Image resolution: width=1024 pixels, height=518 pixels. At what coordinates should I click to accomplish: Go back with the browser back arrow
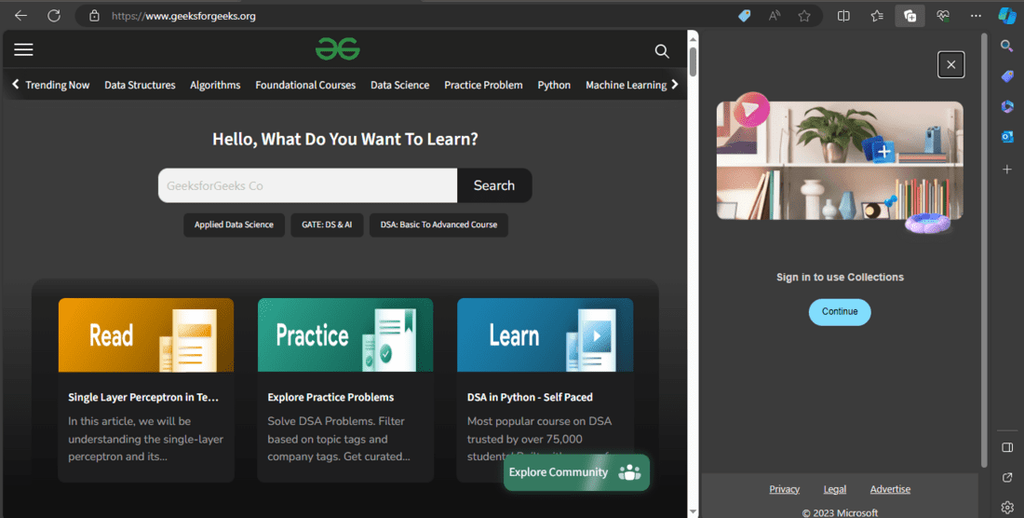click(21, 16)
